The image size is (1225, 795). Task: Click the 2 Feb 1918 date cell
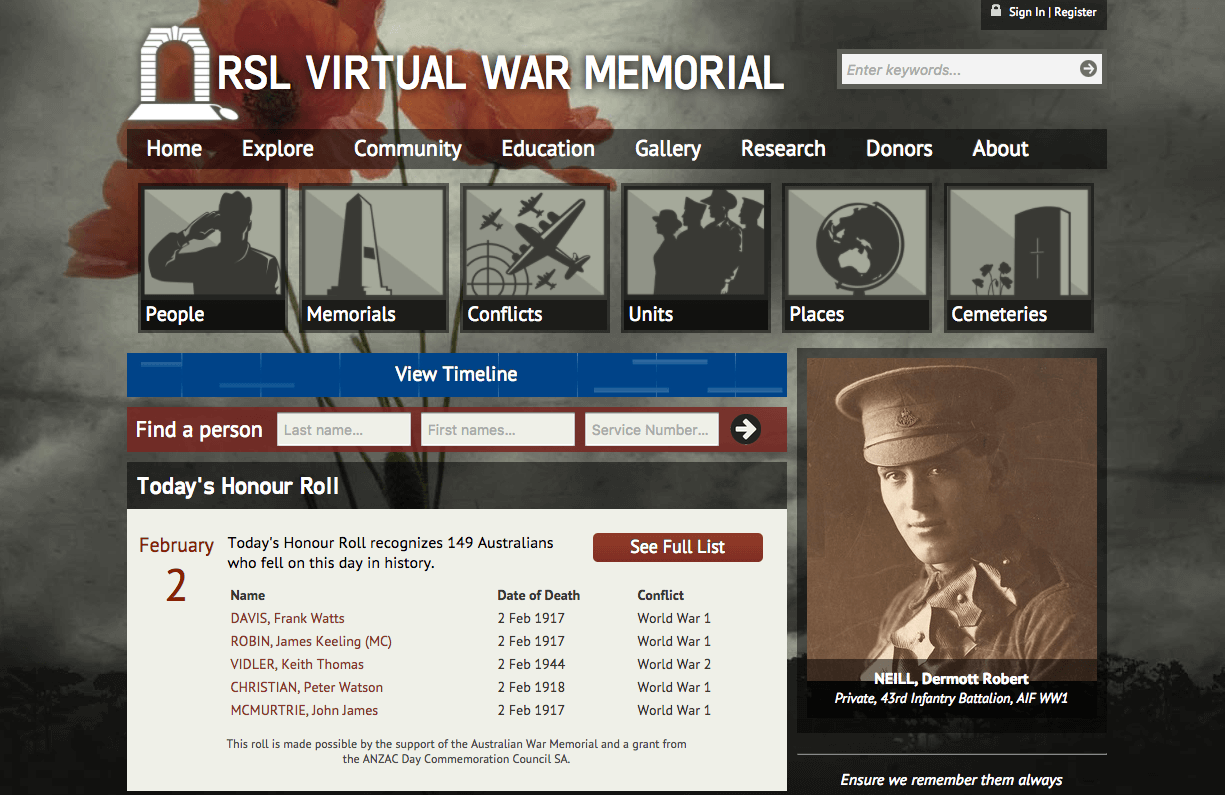click(531, 687)
